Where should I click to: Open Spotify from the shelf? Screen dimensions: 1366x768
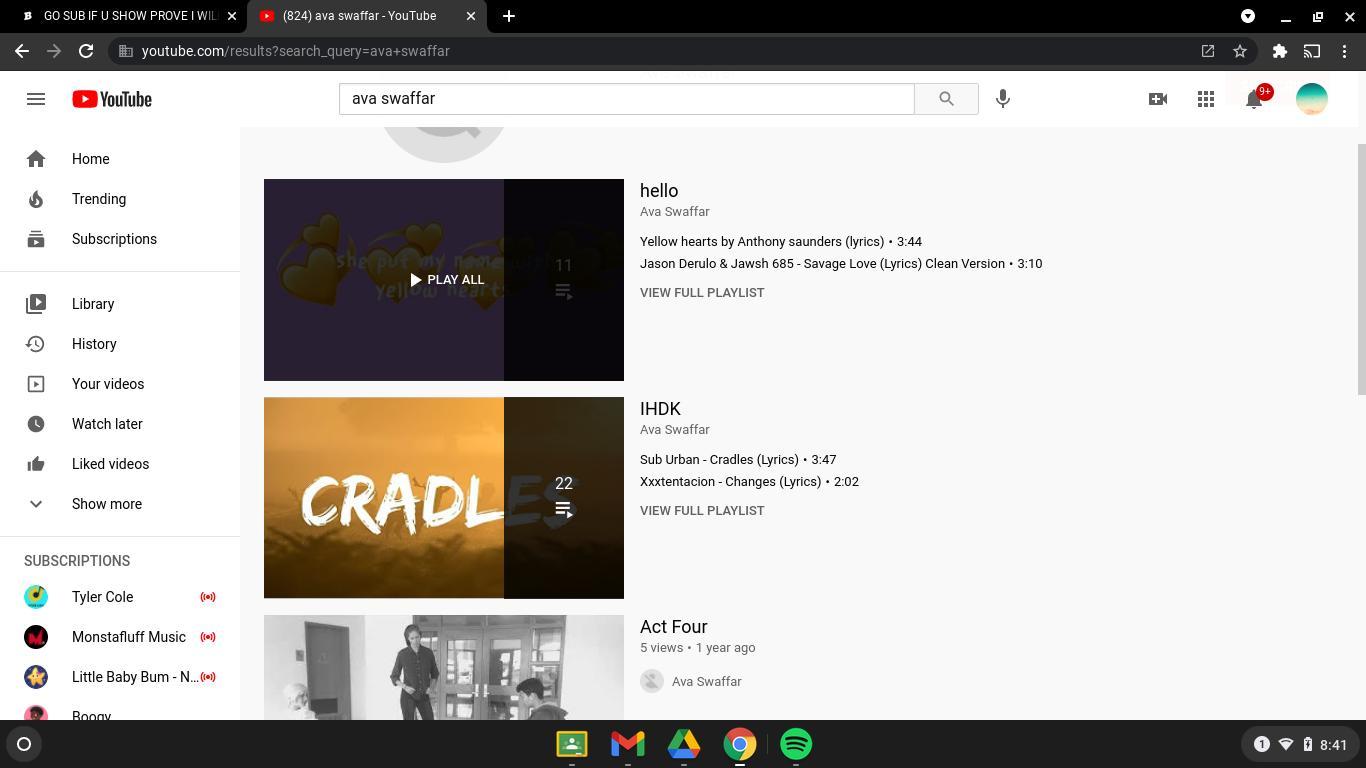click(796, 744)
